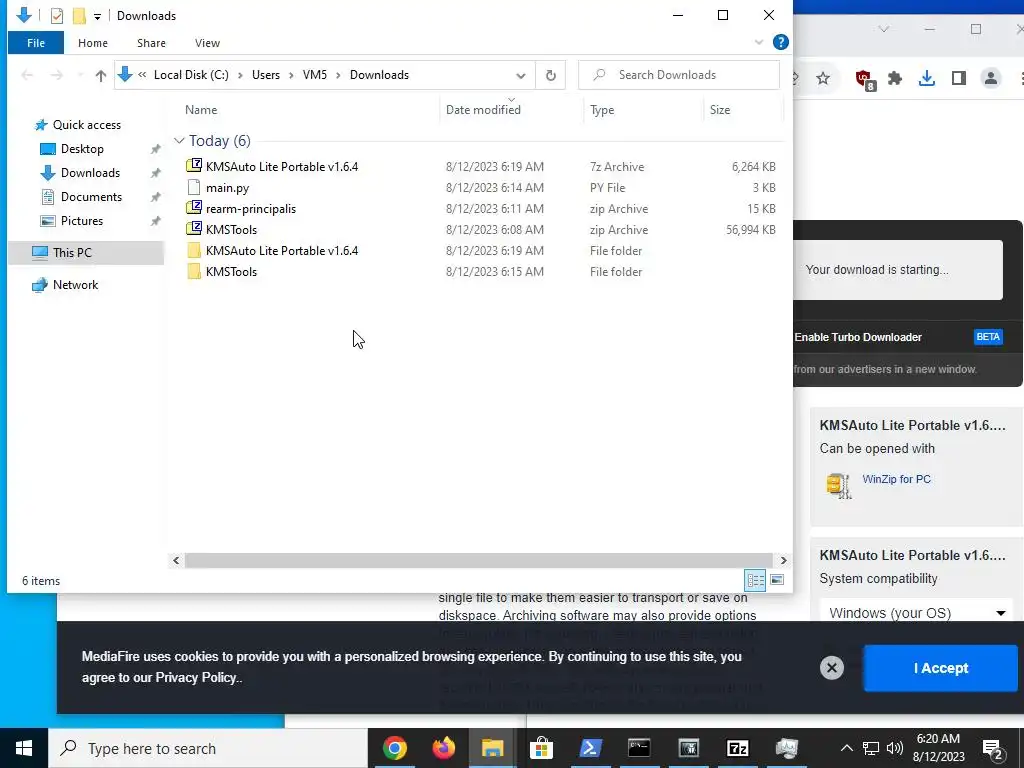Collapse the Today (6) group

click(179, 141)
